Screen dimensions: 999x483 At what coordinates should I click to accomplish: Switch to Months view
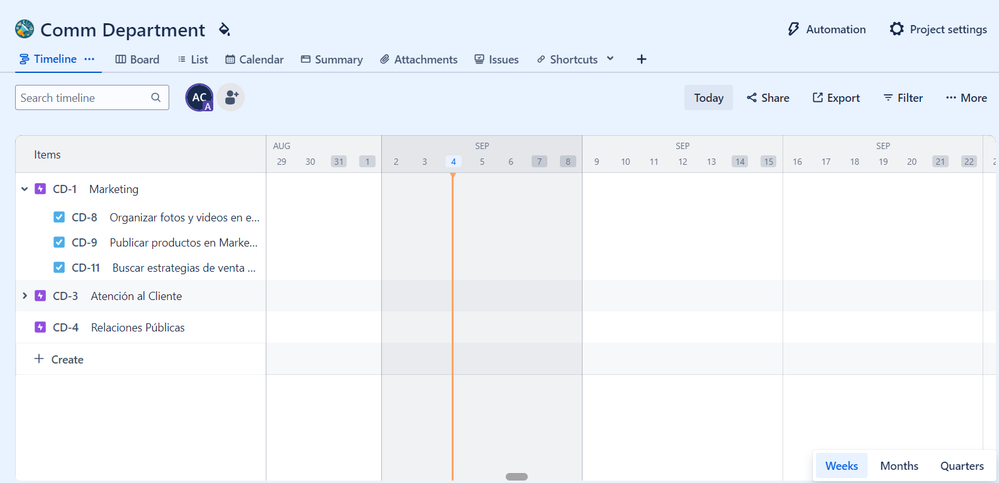click(x=899, y=466)
